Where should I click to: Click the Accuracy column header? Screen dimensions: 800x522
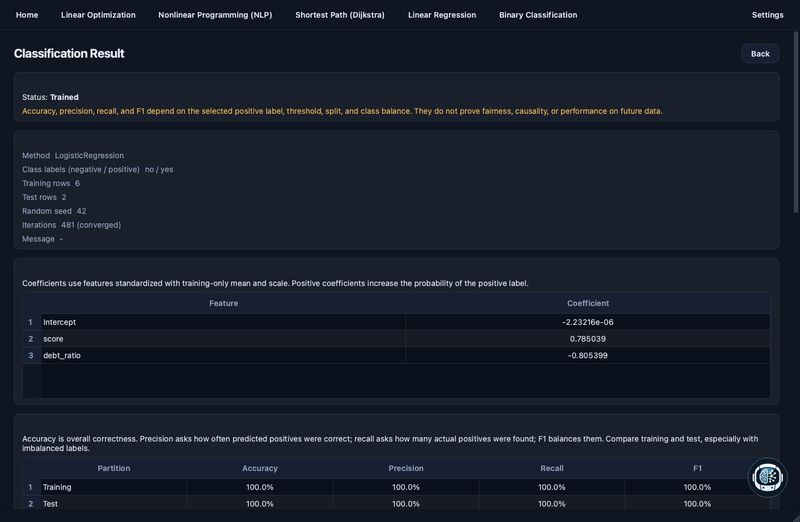coord(260,468)
